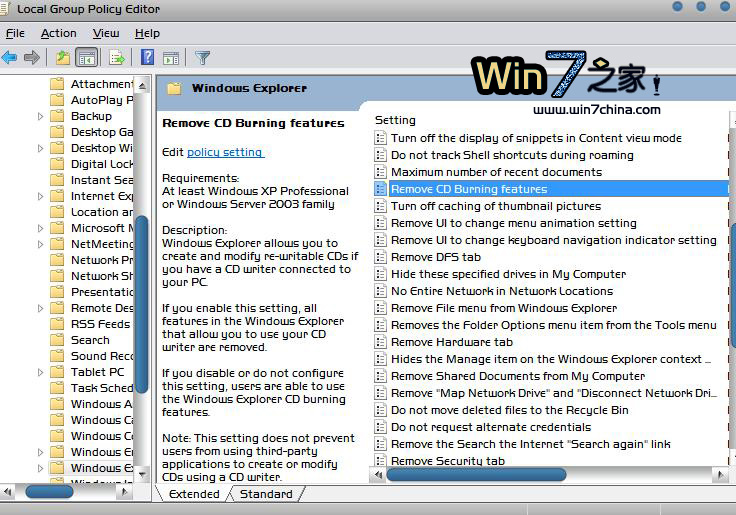Click settings list scroll left arrow
Viewport: 736px width, 515px height.
coord(378,475)
